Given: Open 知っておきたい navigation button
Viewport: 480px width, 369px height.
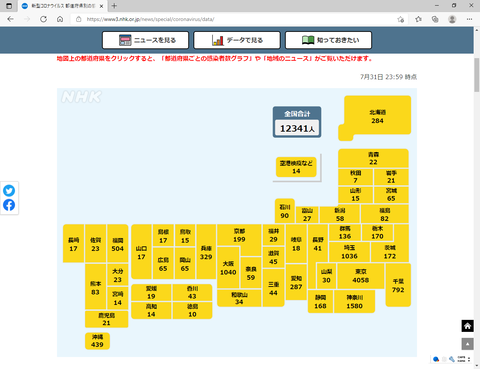Looking at the screenshot, I should [x=328, y=40].
